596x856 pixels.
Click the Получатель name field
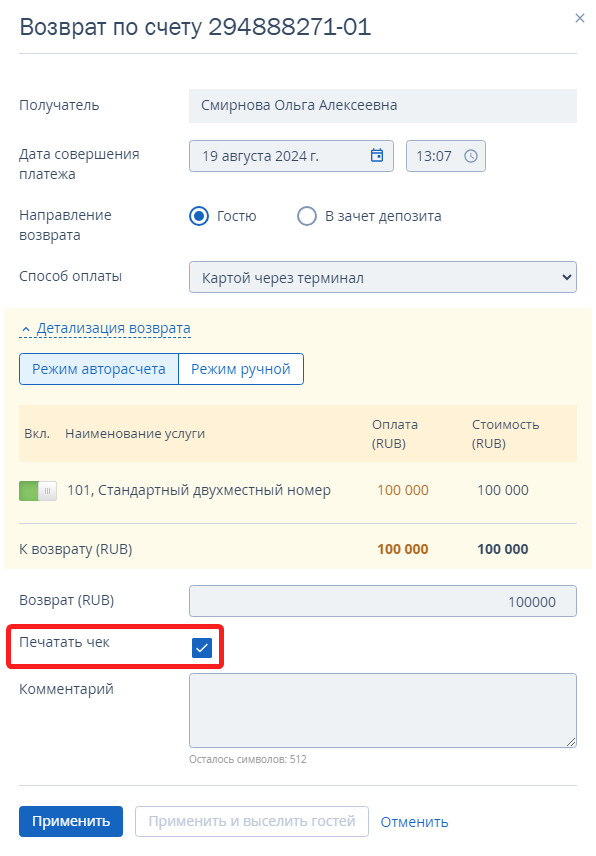click(383, 105)
